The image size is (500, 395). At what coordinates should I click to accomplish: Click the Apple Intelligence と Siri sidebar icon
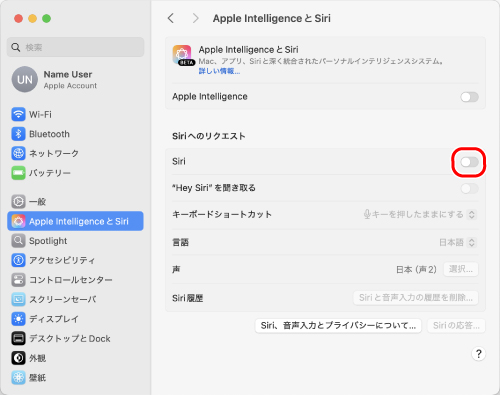coord(18,221)
